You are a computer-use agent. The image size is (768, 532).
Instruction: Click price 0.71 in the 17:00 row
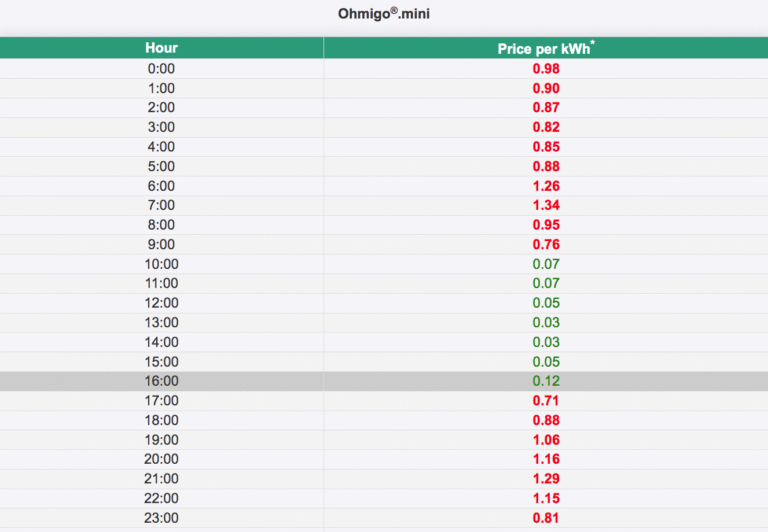546,401
